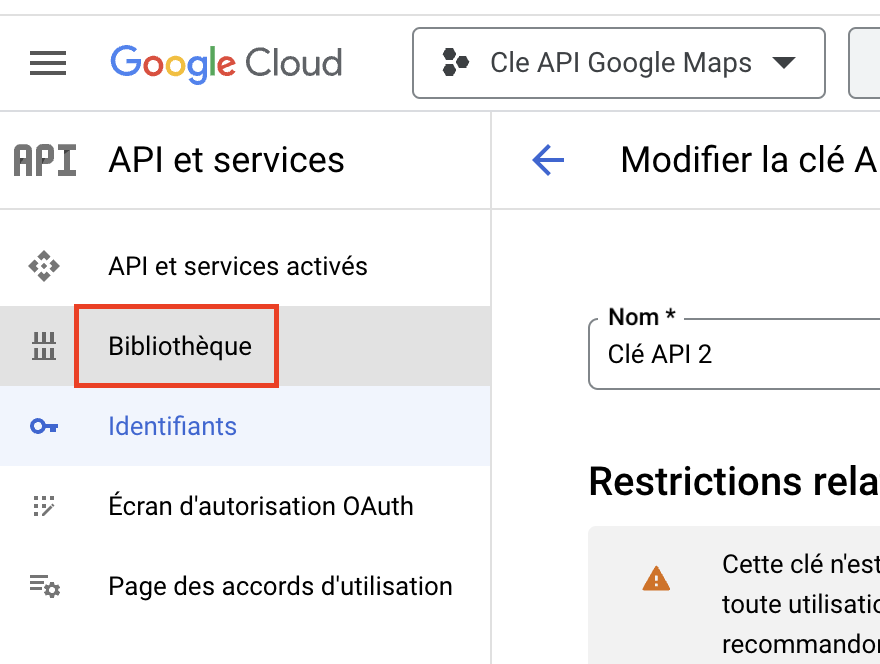Click the API icon beside the section title
This screenshot has height=664, width=880.
[x=44, y=161]
